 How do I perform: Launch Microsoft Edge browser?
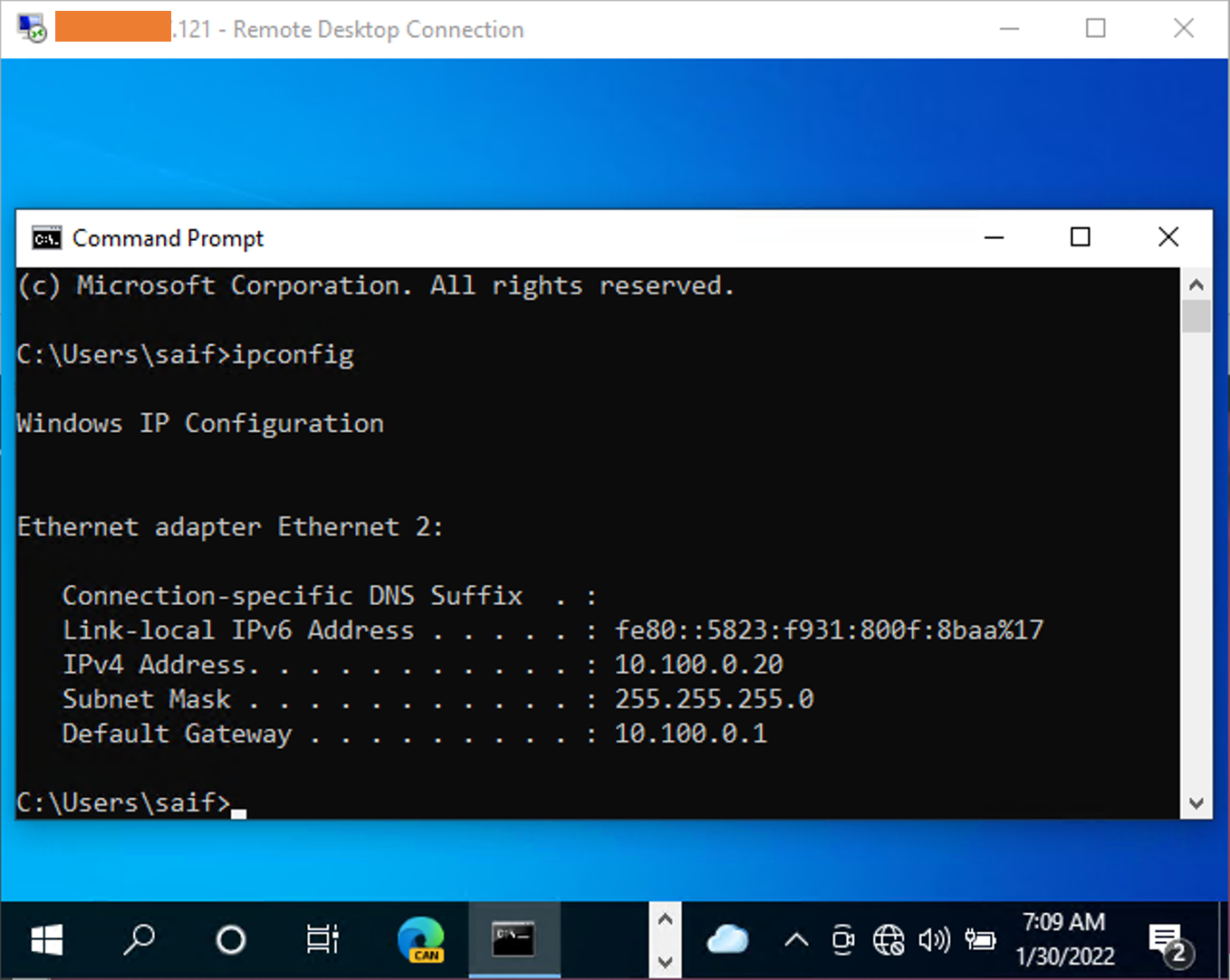[x=420, y=940]
